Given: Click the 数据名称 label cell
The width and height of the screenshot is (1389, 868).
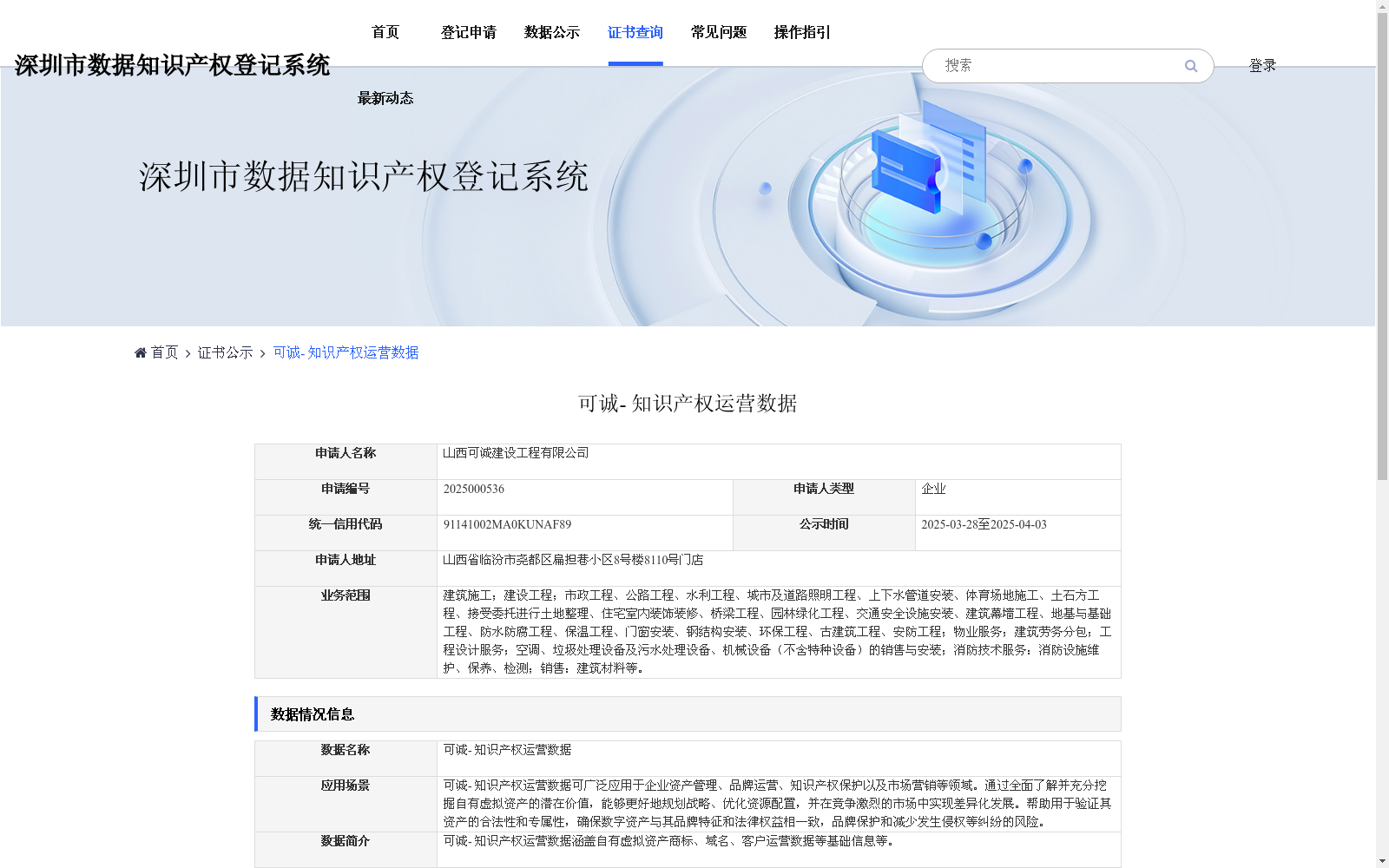Looking at the screenshot, I should (346, 759).
